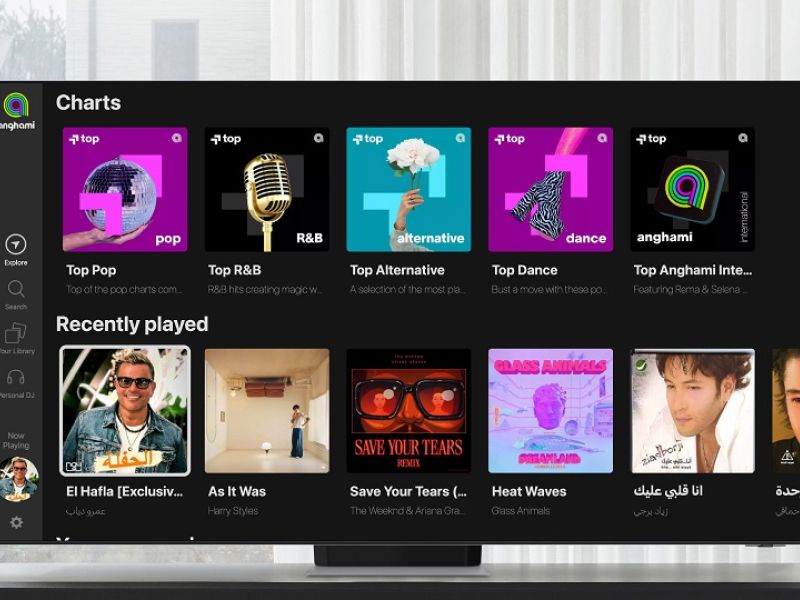Click the Charts section heading
This screenshot has width=800, height=600.
[88, 103]
